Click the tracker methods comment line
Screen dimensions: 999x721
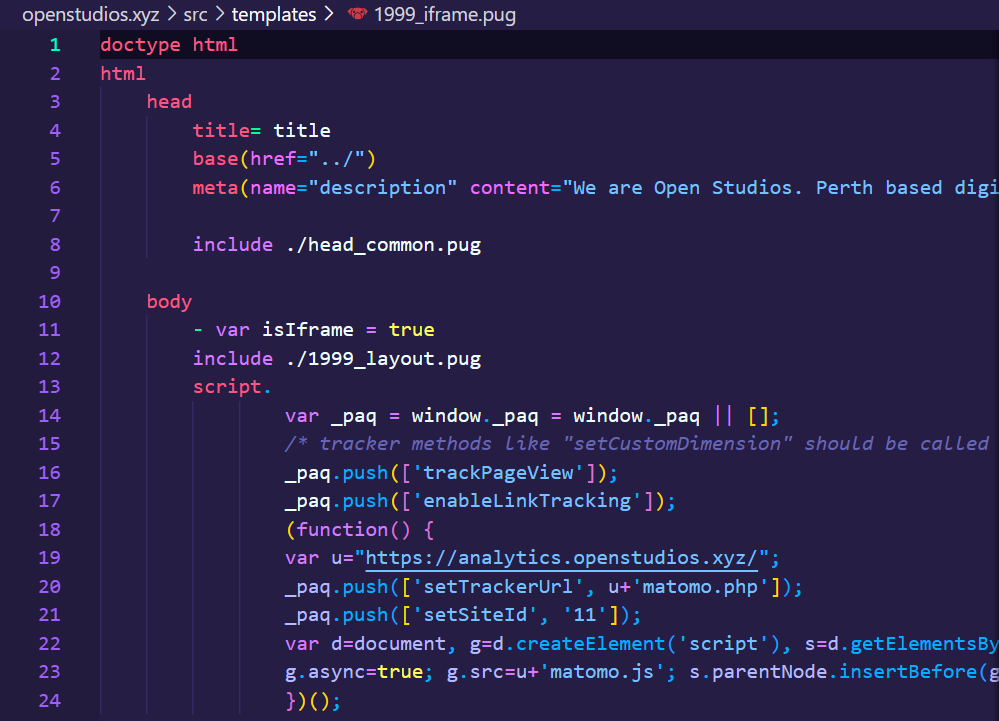point(637,444)
